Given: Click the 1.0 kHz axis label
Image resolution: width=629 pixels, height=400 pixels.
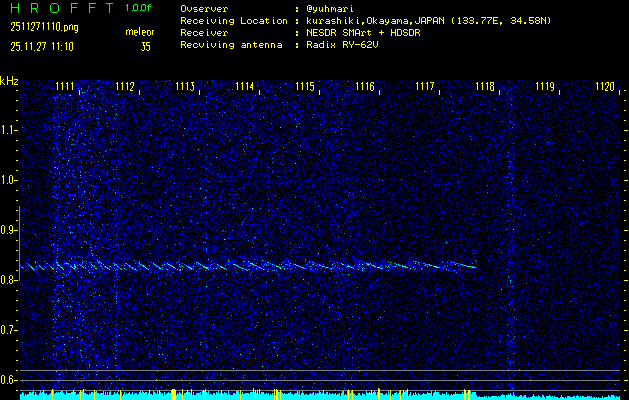Looking at the screenshot, I should 9,180.
